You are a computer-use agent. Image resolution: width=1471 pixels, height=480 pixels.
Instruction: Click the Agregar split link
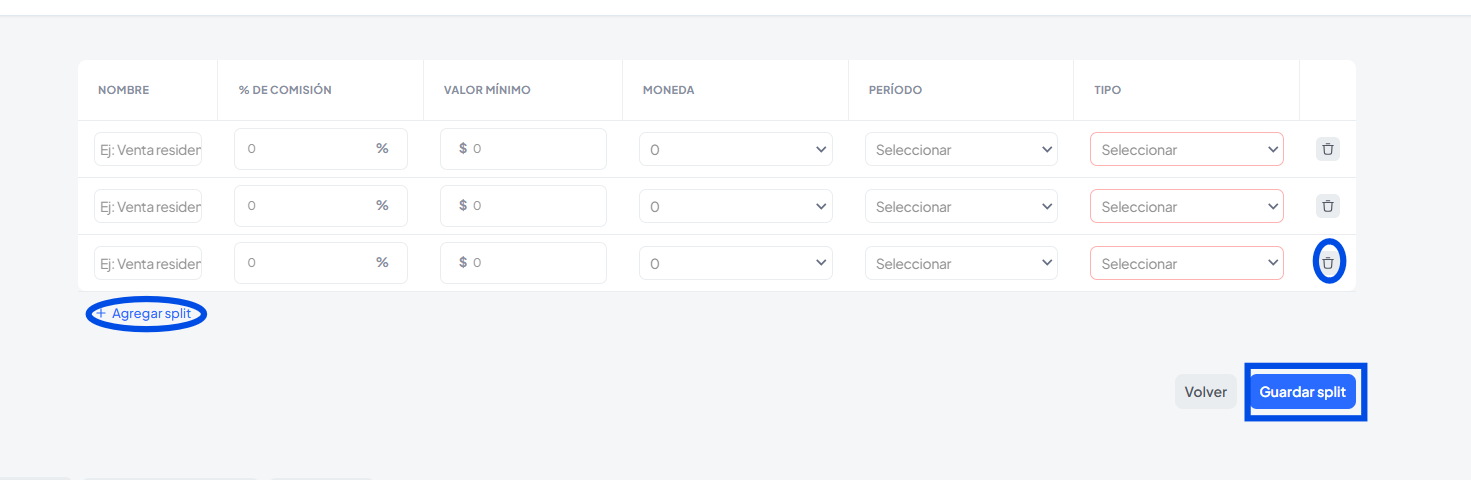point(147,314)
